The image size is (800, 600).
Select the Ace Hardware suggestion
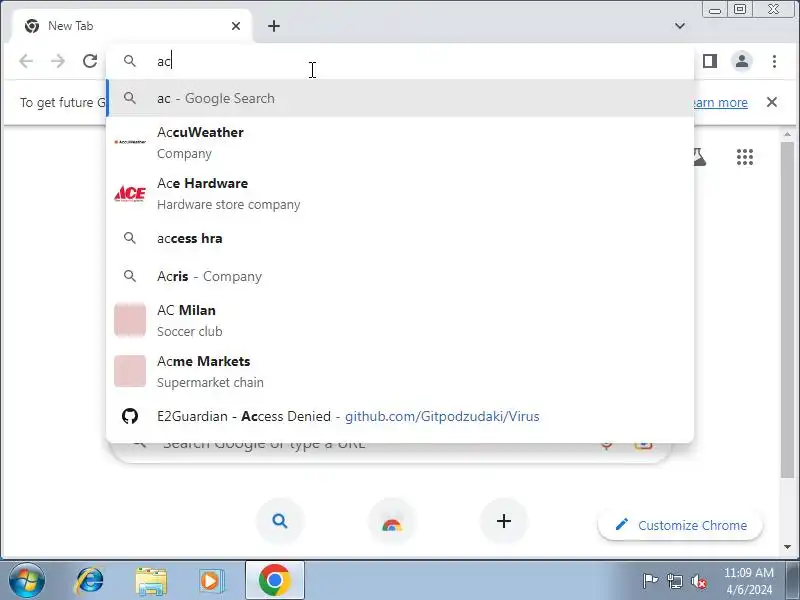[400, 193]
